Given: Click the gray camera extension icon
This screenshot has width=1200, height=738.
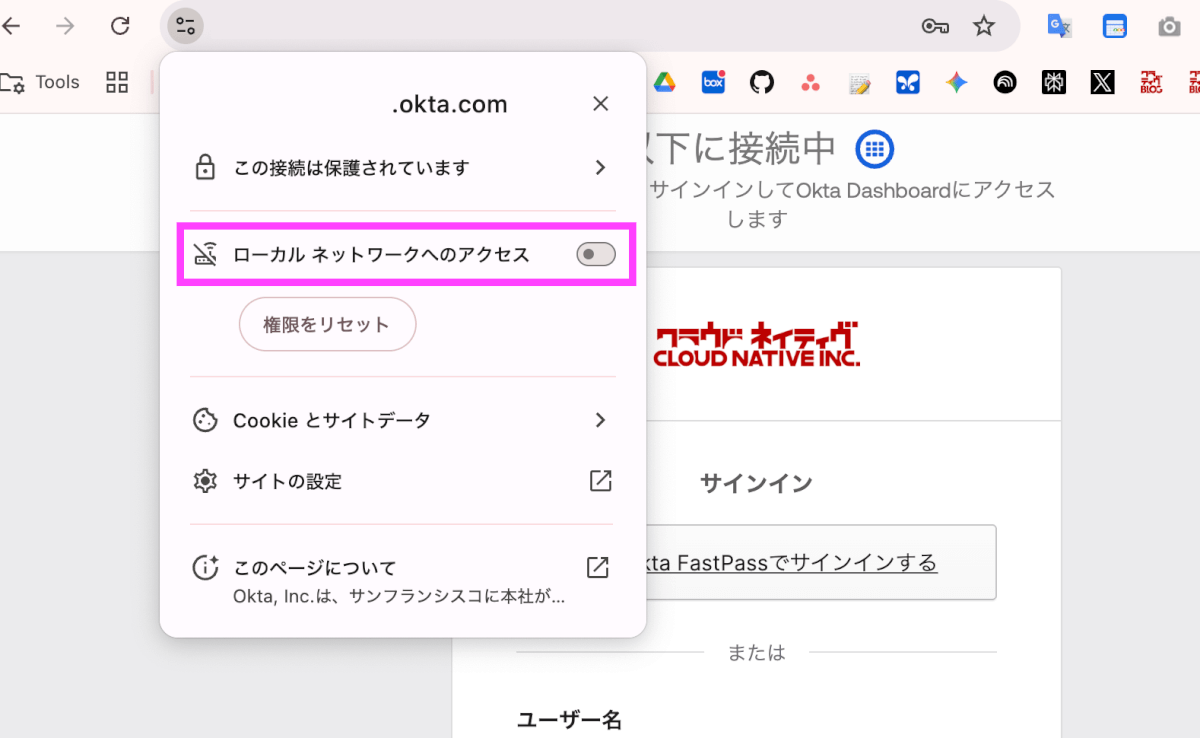Looking at the screenshot, I should [x=1169, y=26].
